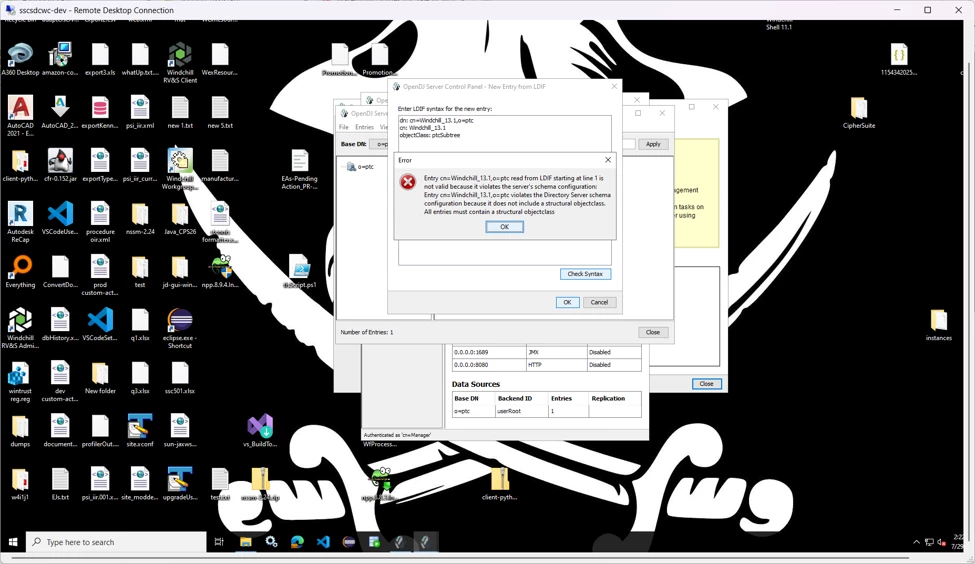Click Close in Manage Entries window
Viewport: 975px width, 564px height.
pyautogui.click(x=653, y=332)
